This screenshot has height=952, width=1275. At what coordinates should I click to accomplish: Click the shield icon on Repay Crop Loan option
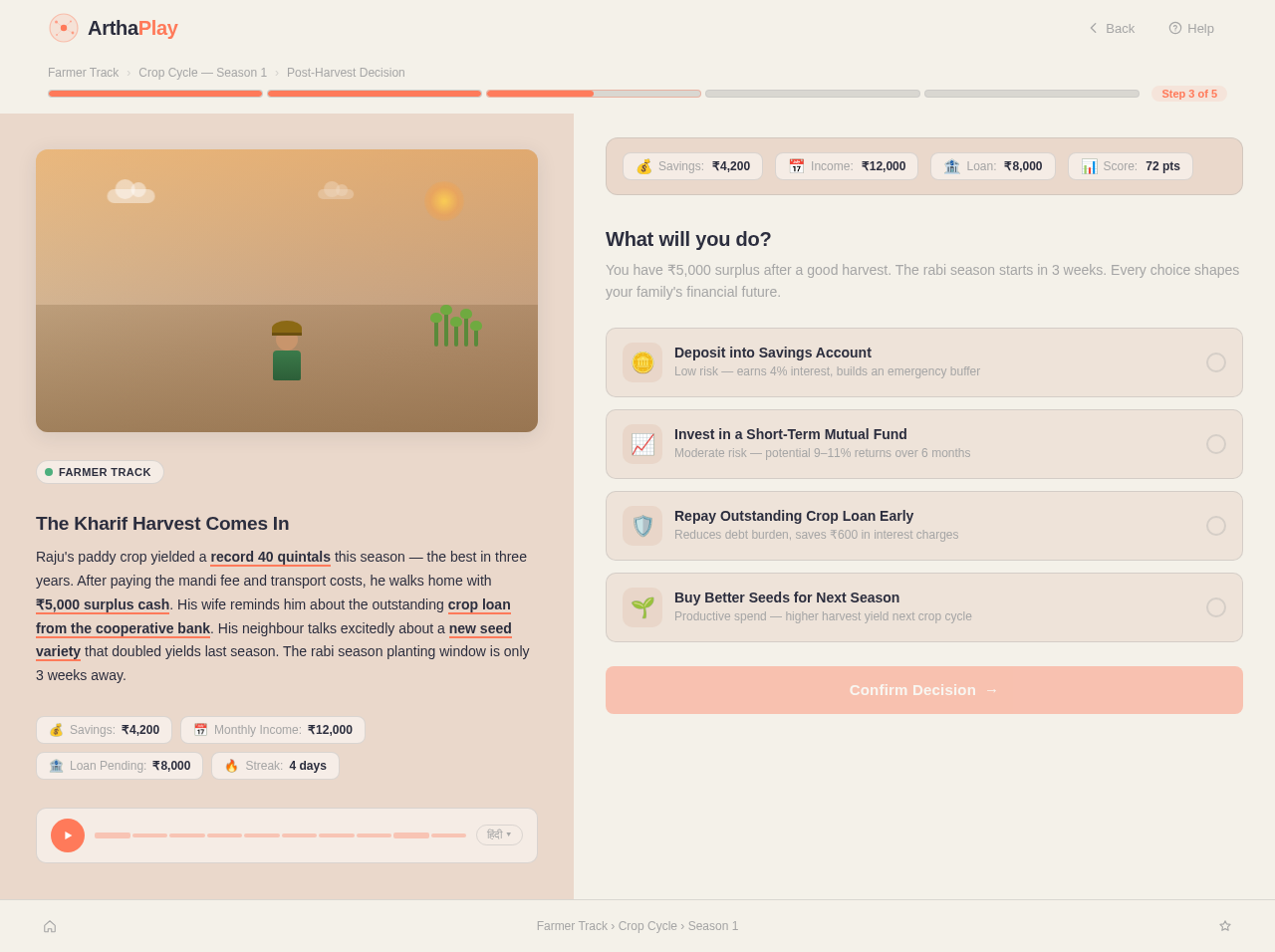click(642, 524)
